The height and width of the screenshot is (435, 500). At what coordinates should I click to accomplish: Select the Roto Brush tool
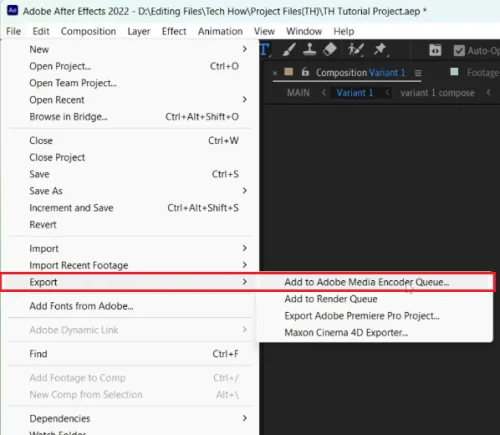point(355,50)
